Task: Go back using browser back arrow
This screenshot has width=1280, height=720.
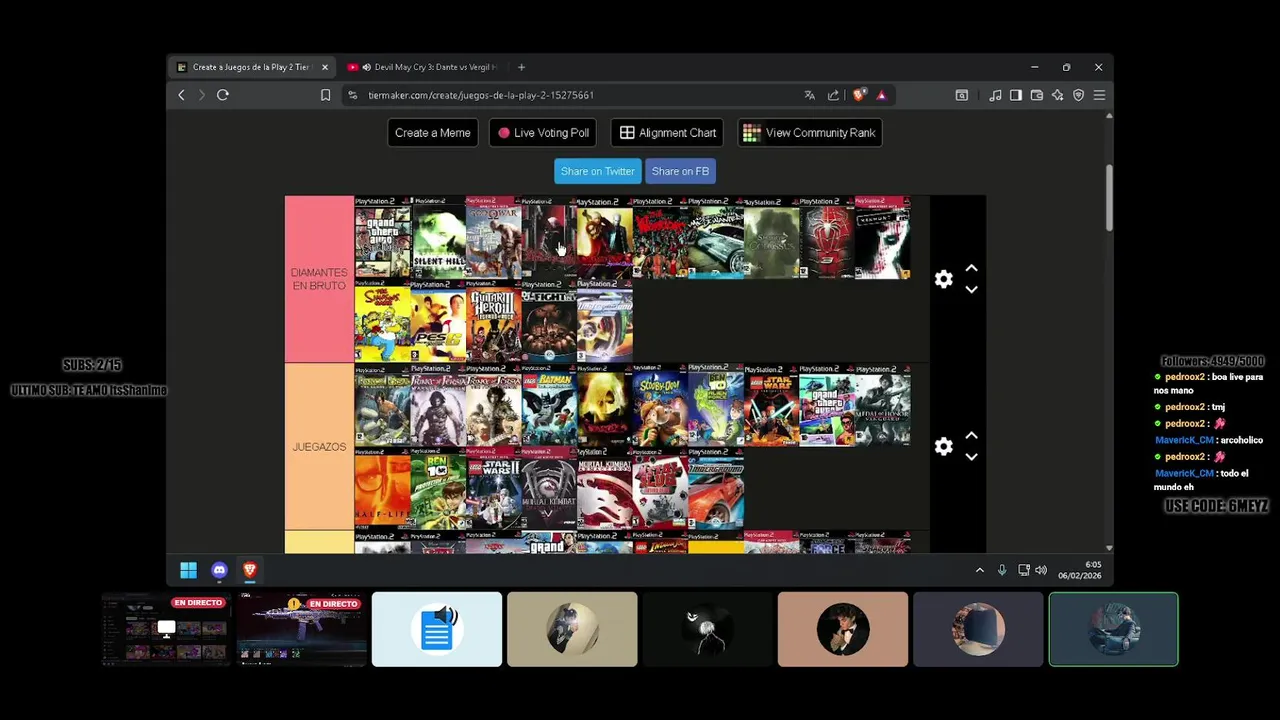Action: (181, 95)
